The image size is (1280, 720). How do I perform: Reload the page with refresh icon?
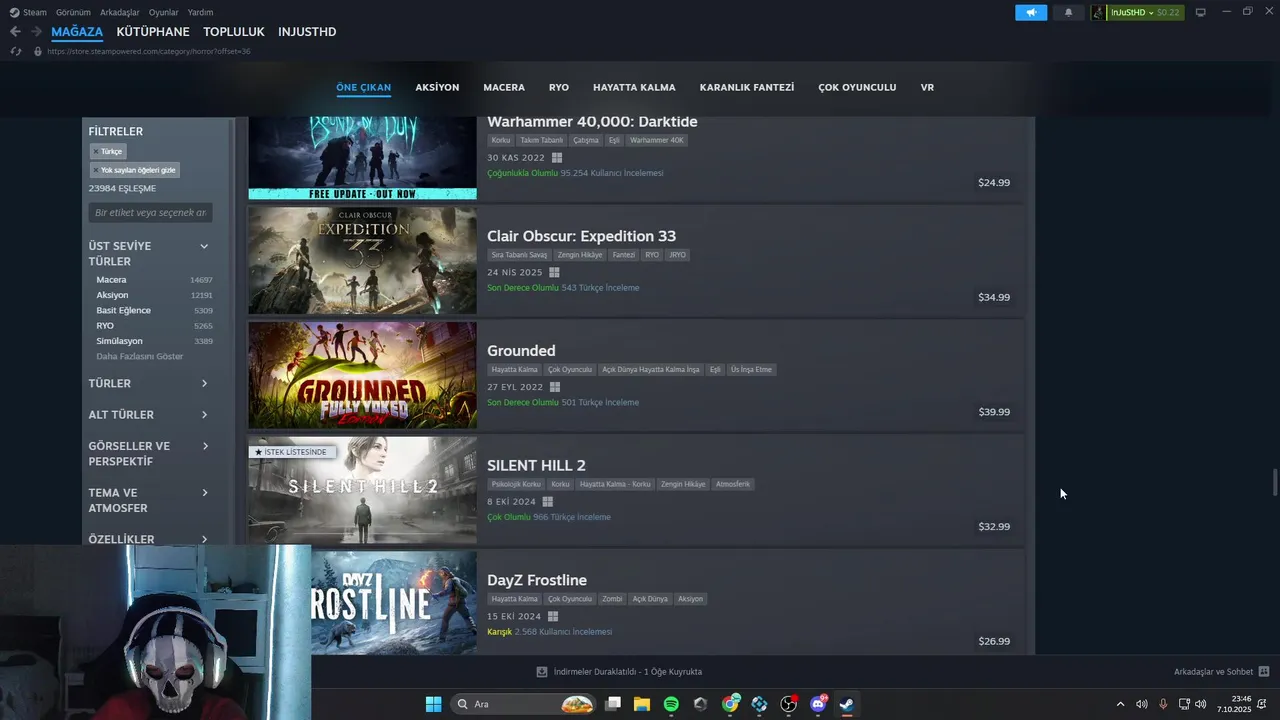(16, 51)
